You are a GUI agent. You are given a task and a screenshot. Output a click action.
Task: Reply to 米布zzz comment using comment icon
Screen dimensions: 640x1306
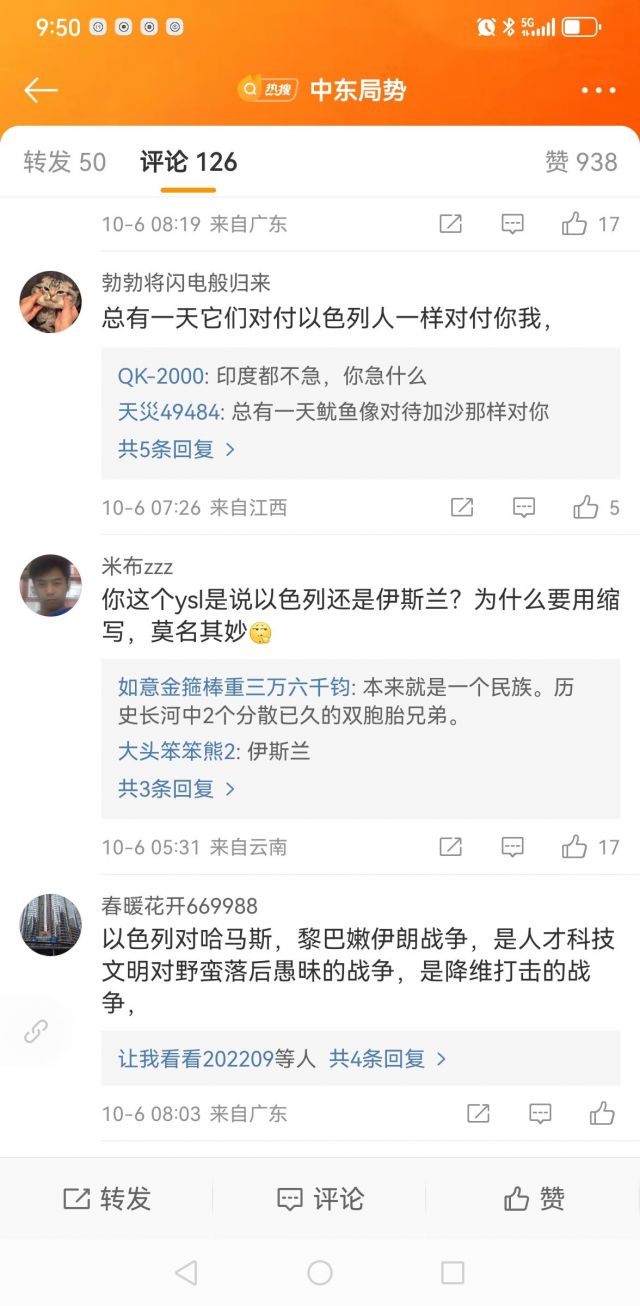coord(512,847)
